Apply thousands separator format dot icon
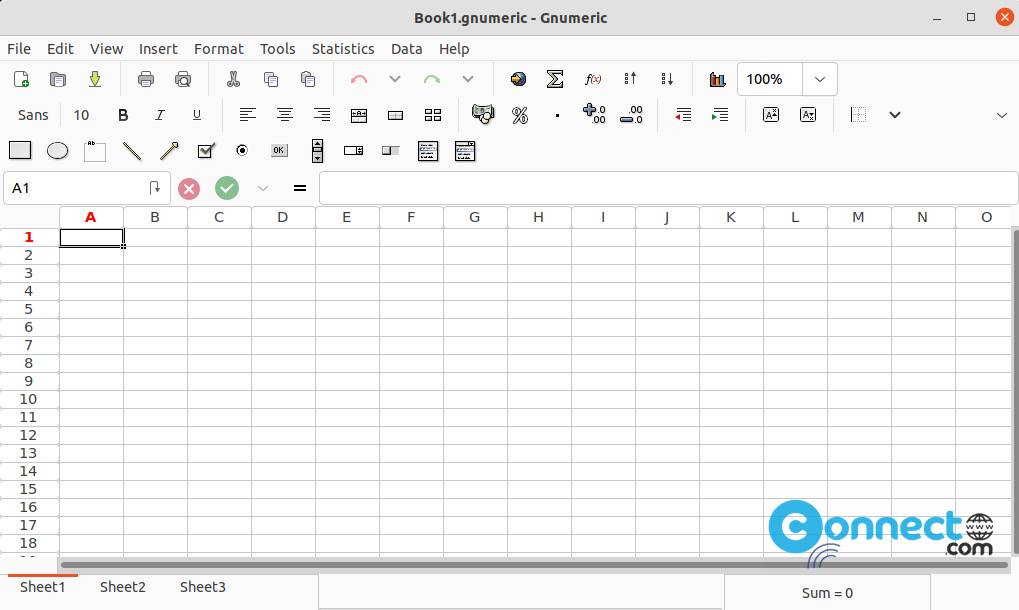Image resolution: width=1019 pixels, height=610 pixels. pos(557,115)
